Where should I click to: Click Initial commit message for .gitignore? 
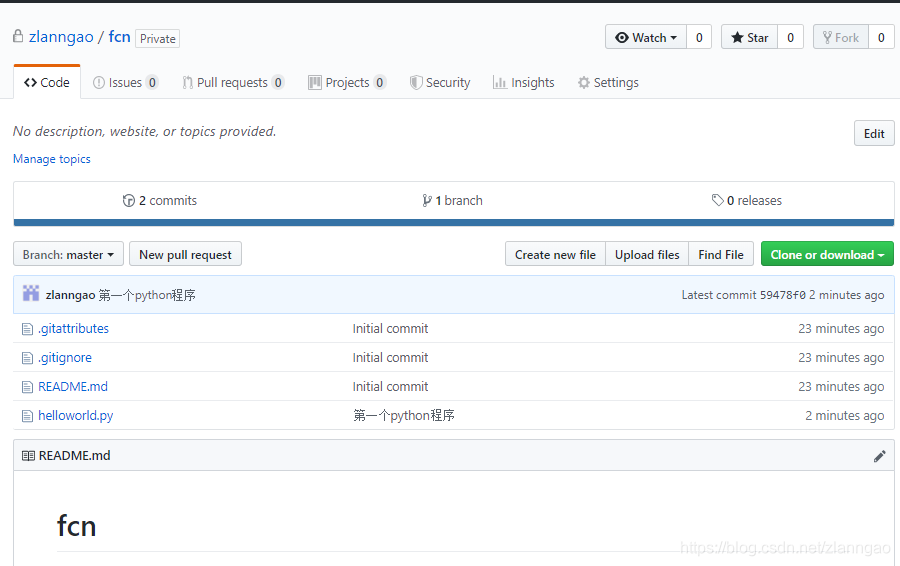point(390,358)
